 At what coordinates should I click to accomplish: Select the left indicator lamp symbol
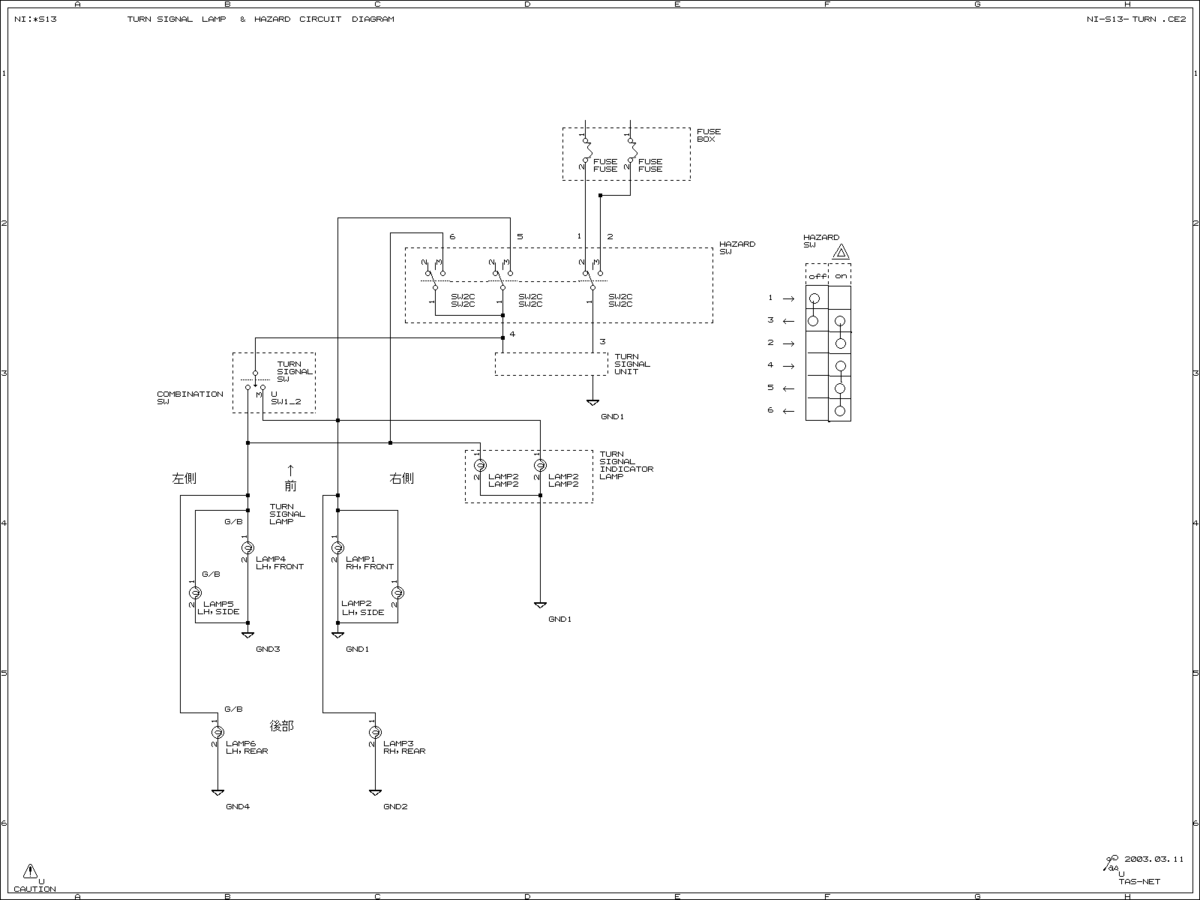pos(480,466)
